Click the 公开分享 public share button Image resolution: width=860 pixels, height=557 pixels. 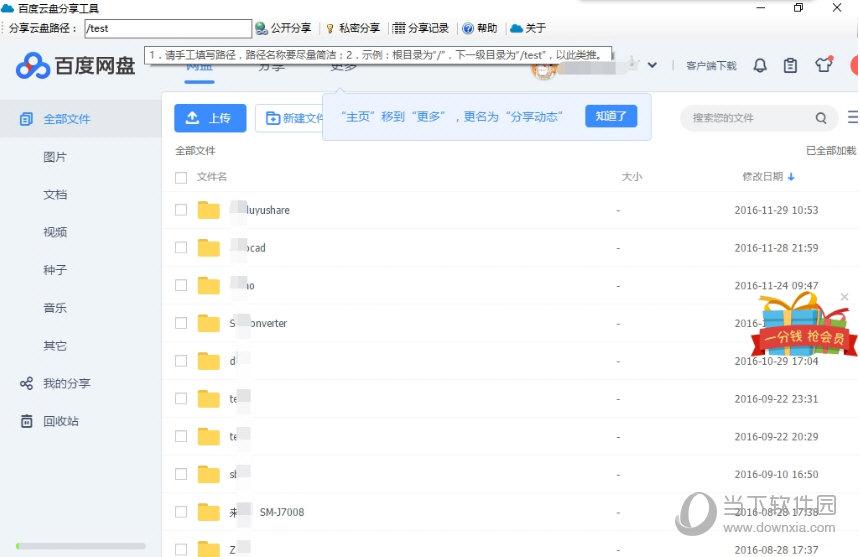click(x=284, y=28)
